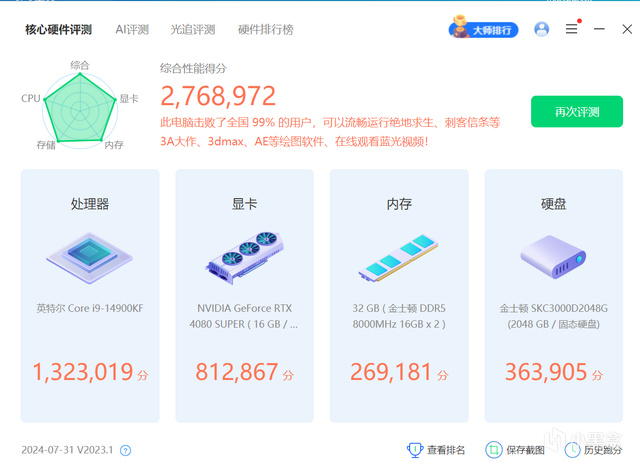The height and width of the screenshot is (464, 640).
Task: Click the 处理器 card title
Action: (x=90, y=204)
